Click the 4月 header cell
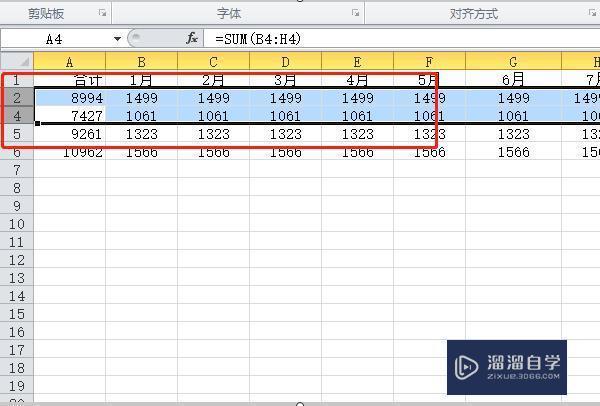The image size is (600, 406). [357, 80]
